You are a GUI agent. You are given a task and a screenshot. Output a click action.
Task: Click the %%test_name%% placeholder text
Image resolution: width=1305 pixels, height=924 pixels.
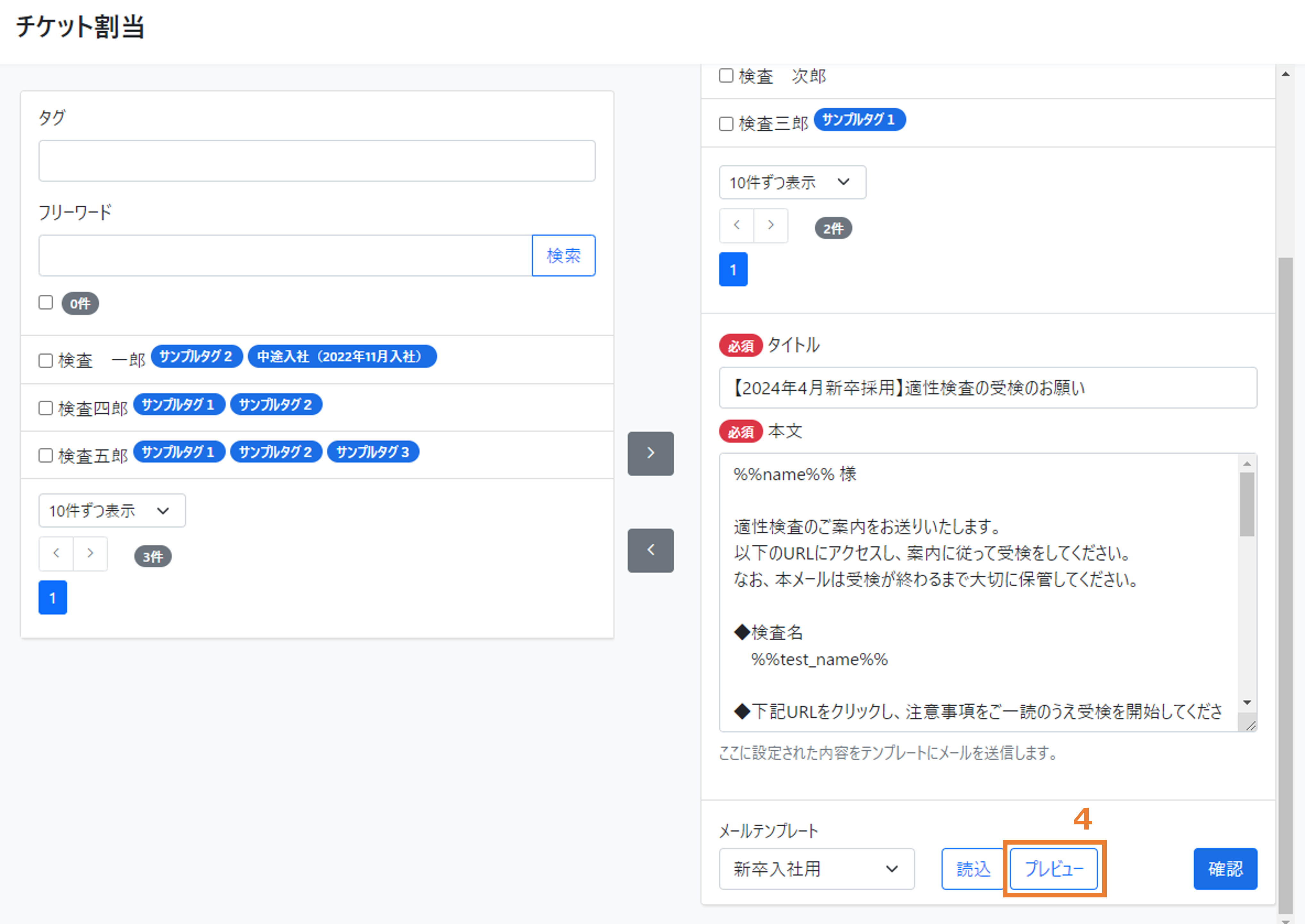coord(819,660)
